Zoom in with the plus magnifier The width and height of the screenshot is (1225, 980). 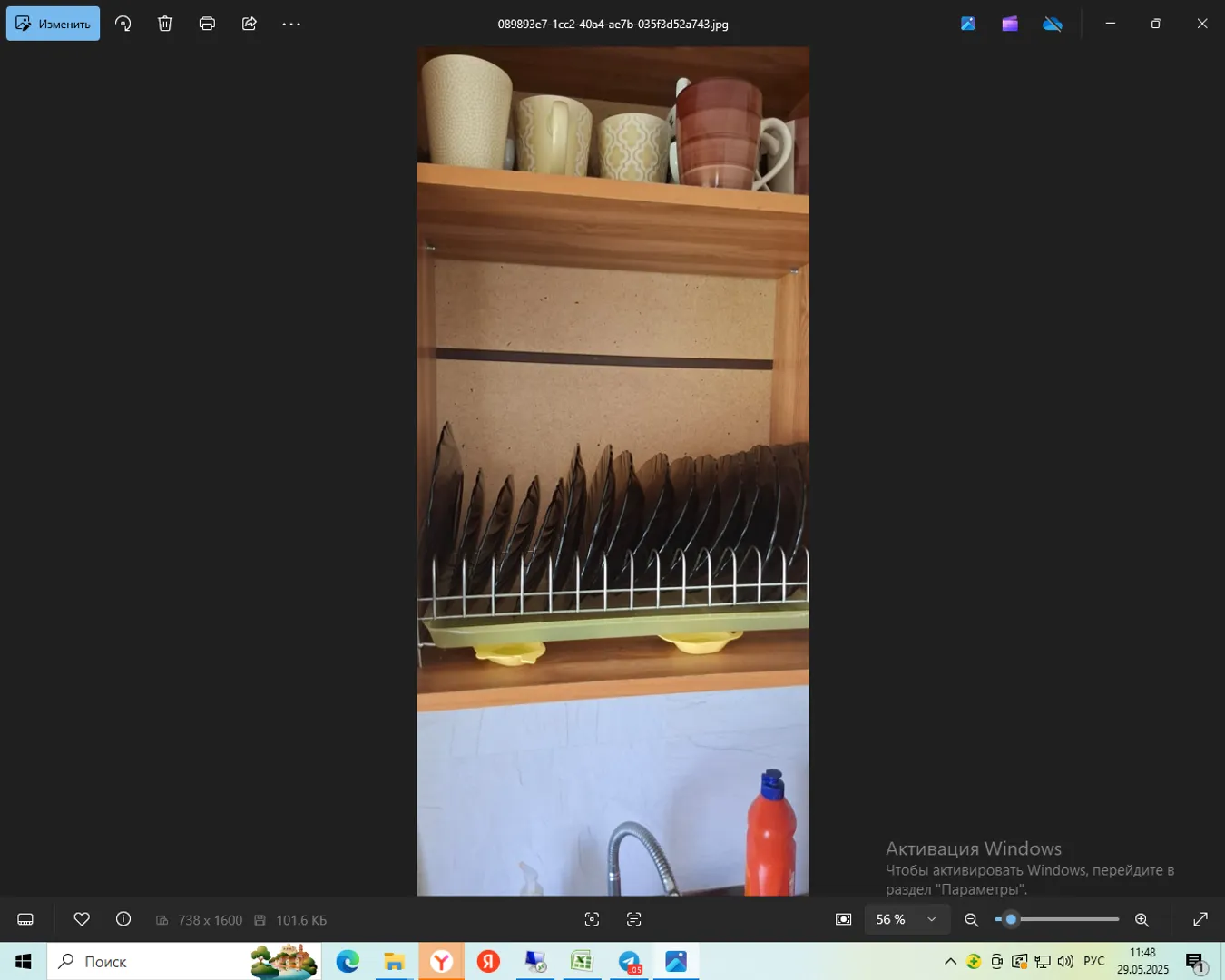1142,919
